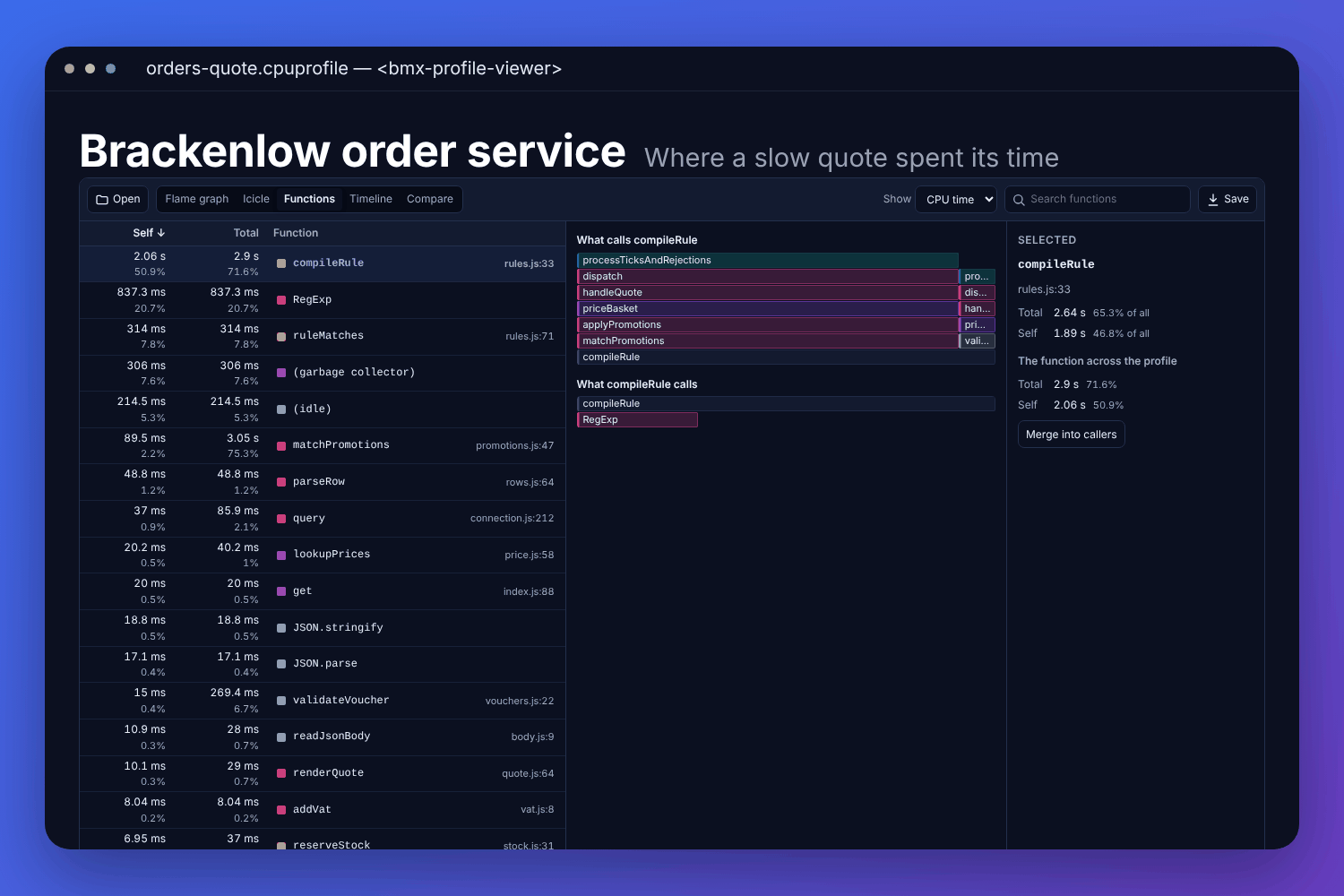Open the Compare tab

click(430, 199)
